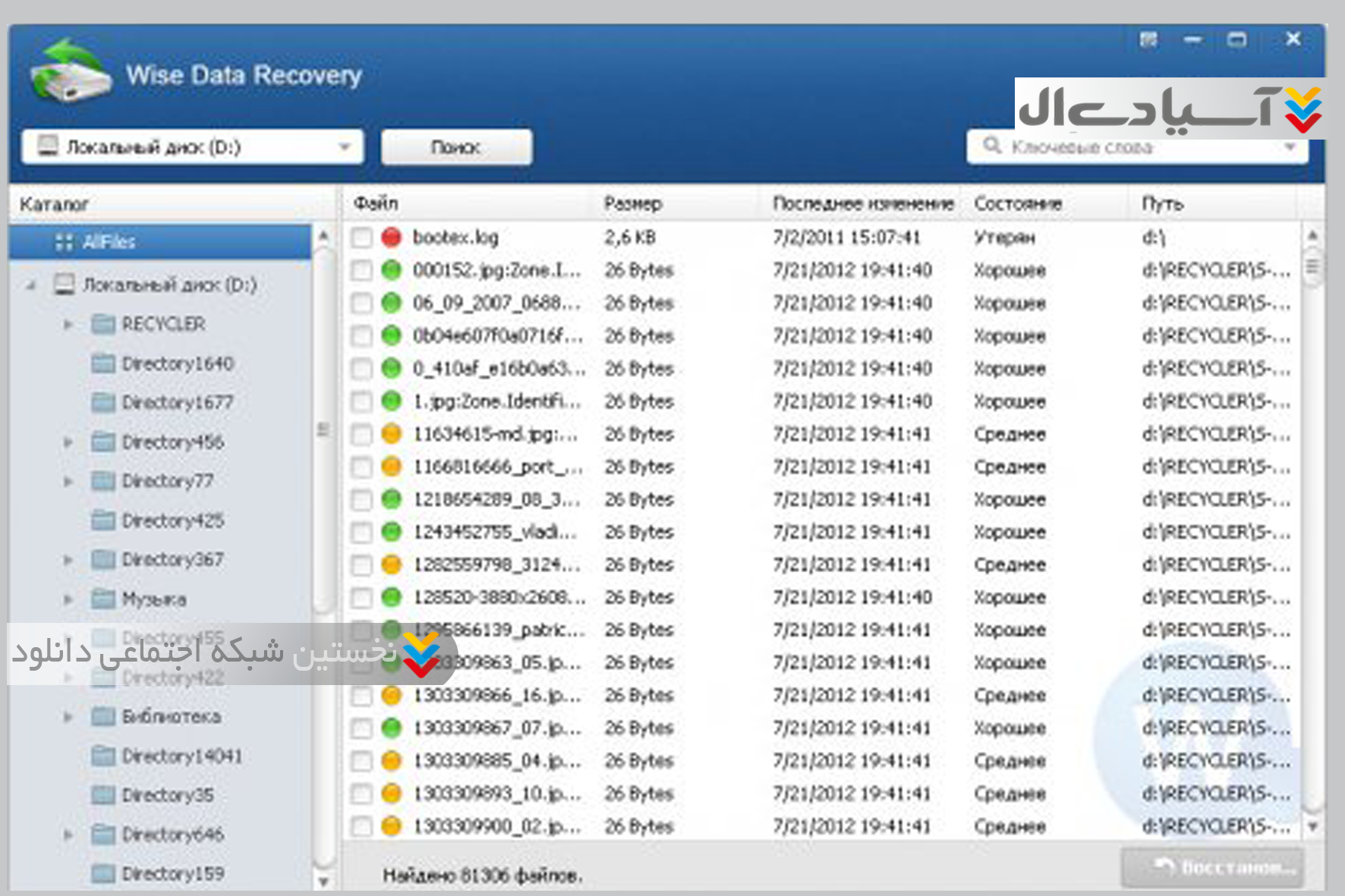Open the menu icon in the title bar
This screenshot has height=896, width=1345.
1148,39
